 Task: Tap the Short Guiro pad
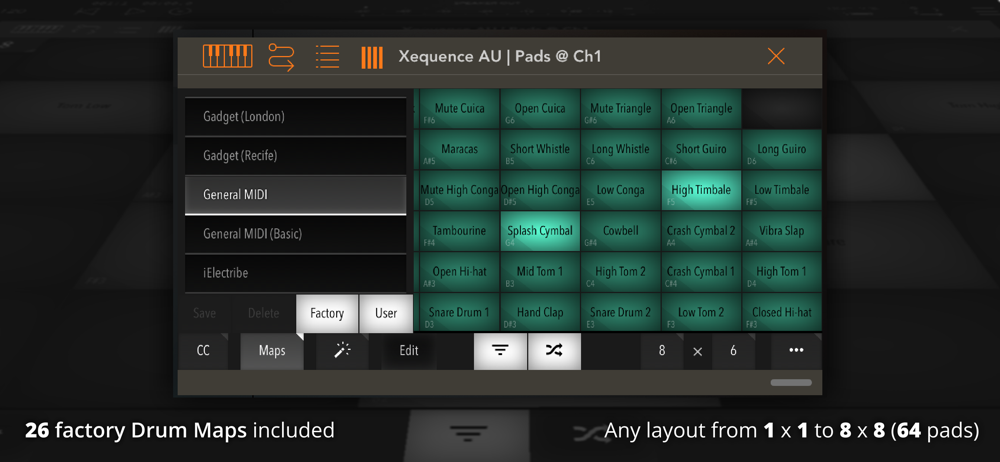click(x=701, y=149)
